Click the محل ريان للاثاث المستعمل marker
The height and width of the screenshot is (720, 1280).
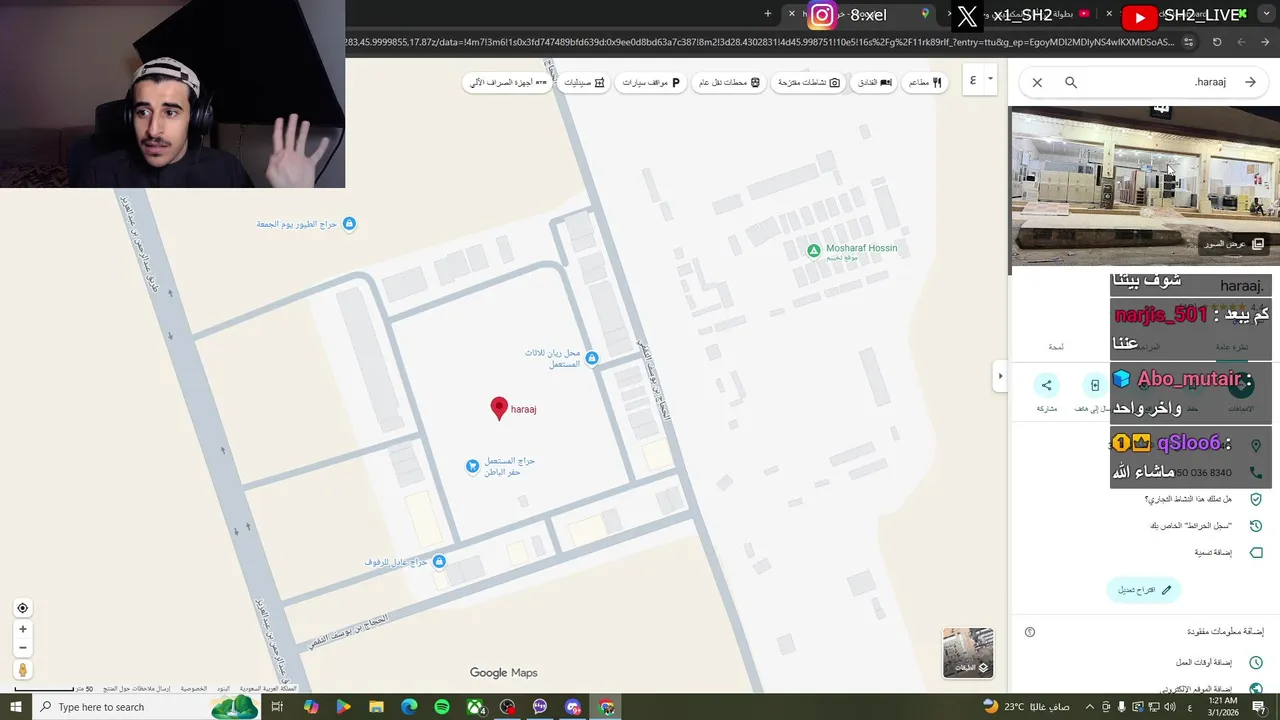pyautogui.click(x=592, y=358)
